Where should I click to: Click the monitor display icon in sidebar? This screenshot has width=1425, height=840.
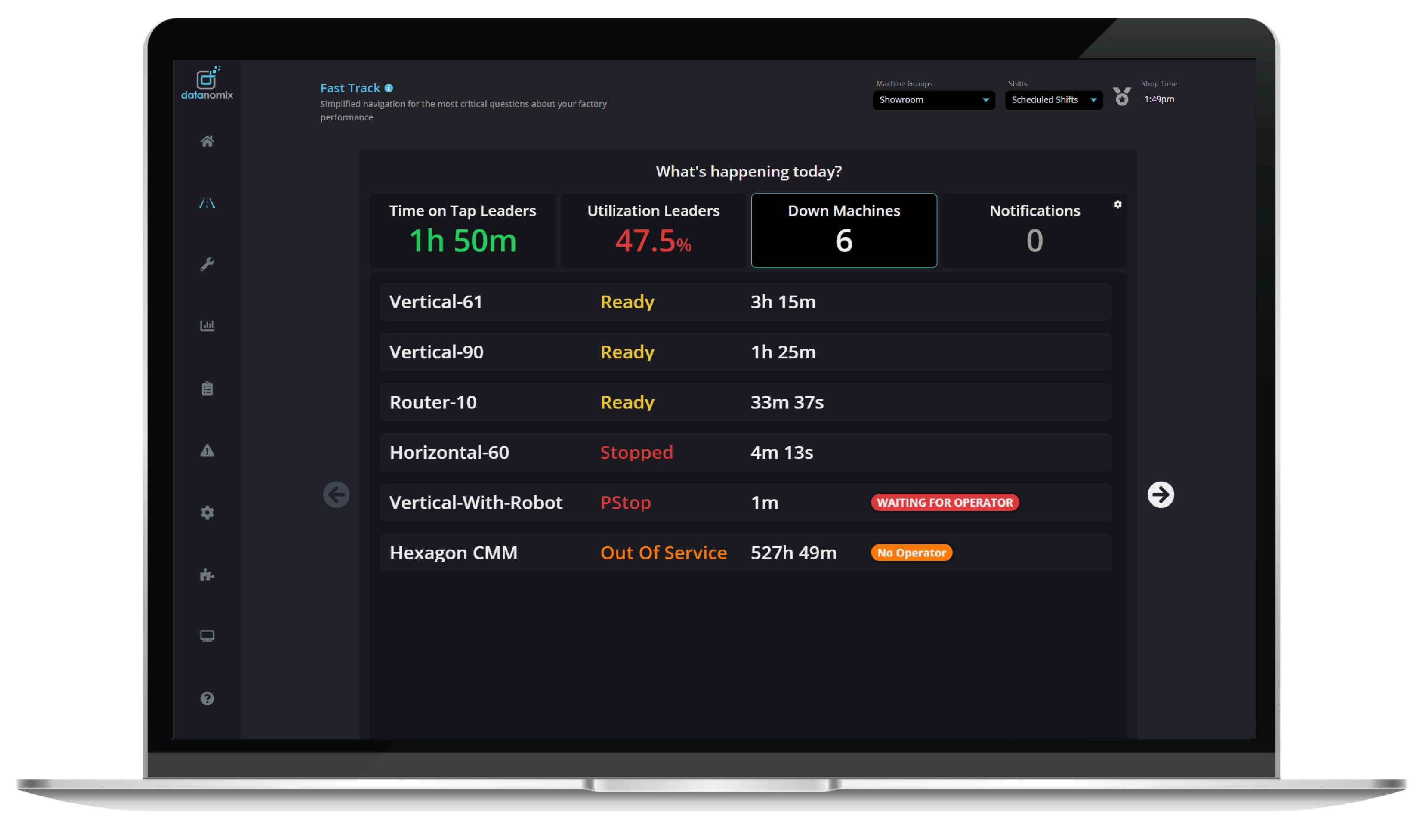pos(207,637)
